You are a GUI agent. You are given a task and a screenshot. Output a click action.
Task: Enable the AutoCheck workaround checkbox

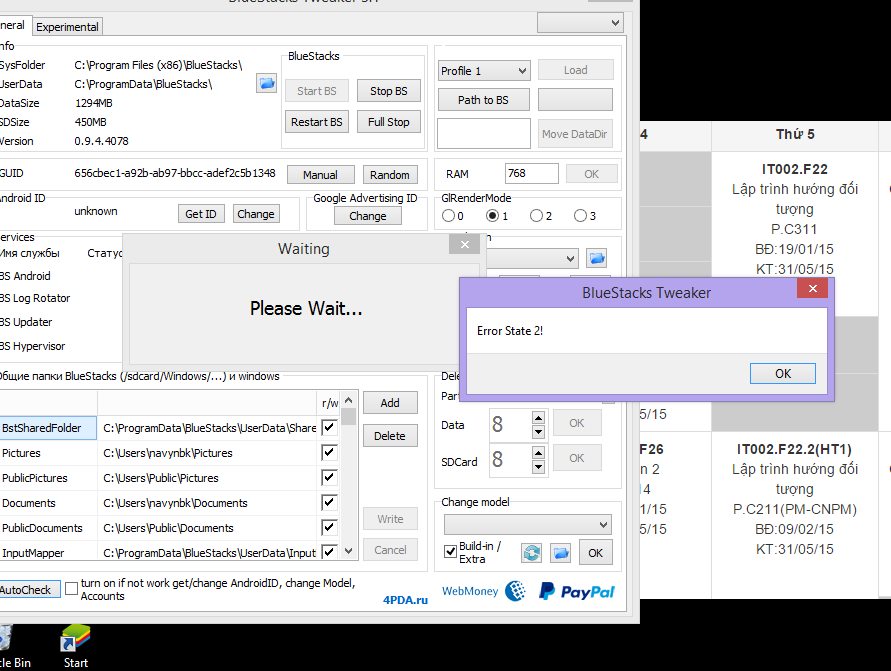tap(72, 589)
